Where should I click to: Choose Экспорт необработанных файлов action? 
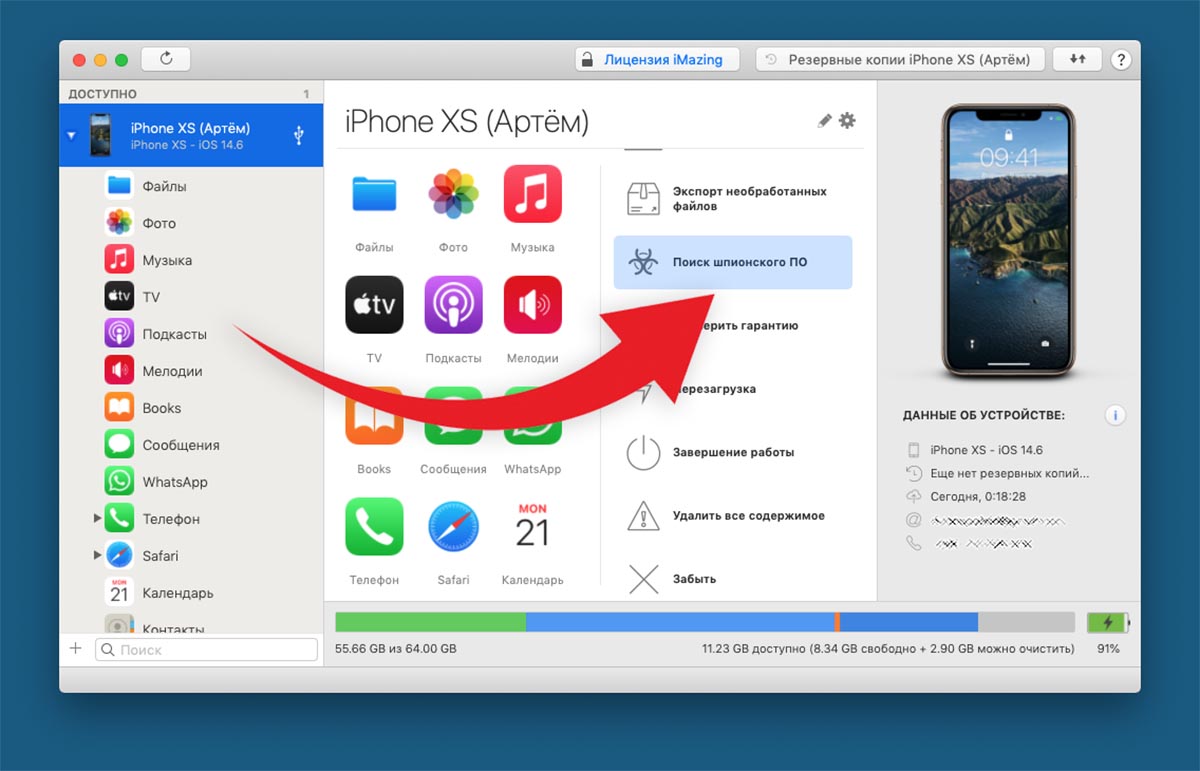pyautogui.click(x=733, y=199)
